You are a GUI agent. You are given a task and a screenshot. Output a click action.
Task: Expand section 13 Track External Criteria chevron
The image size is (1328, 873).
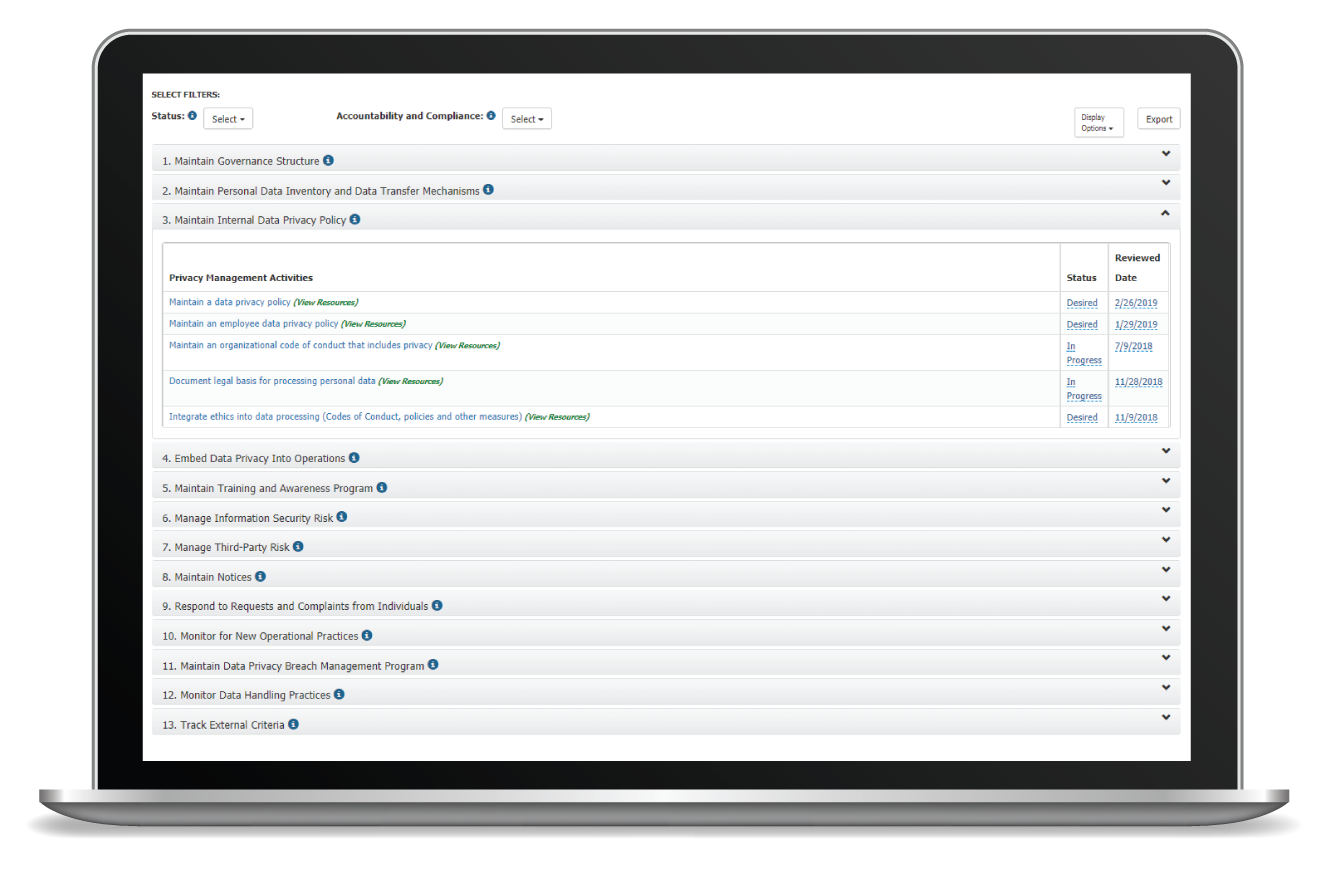(x=1166, y=717)
